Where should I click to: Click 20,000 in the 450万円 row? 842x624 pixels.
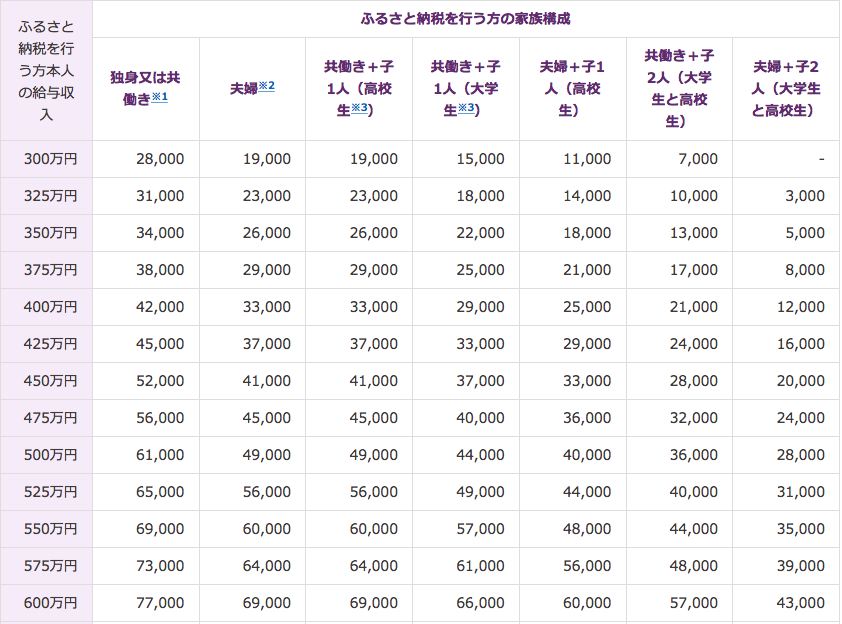[x=801, y=381]
